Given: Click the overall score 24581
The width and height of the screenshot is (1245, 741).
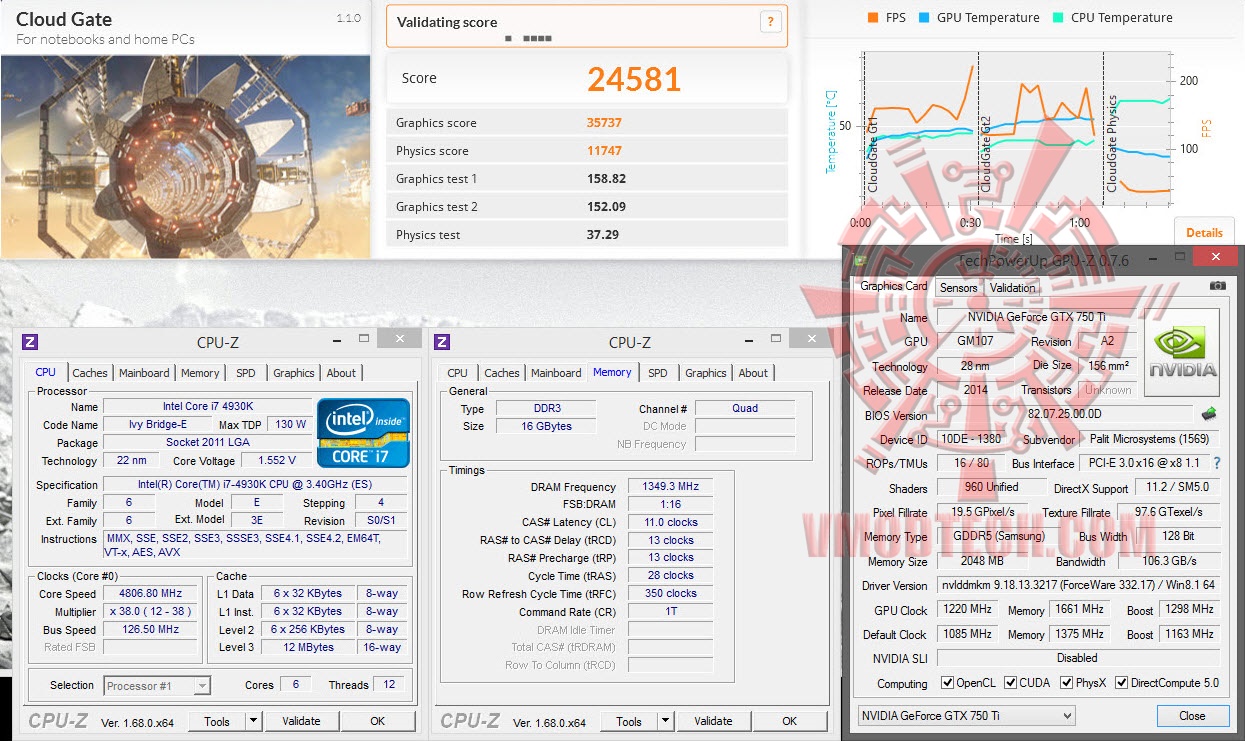Looking at the screenshot, I should (634, 79).
